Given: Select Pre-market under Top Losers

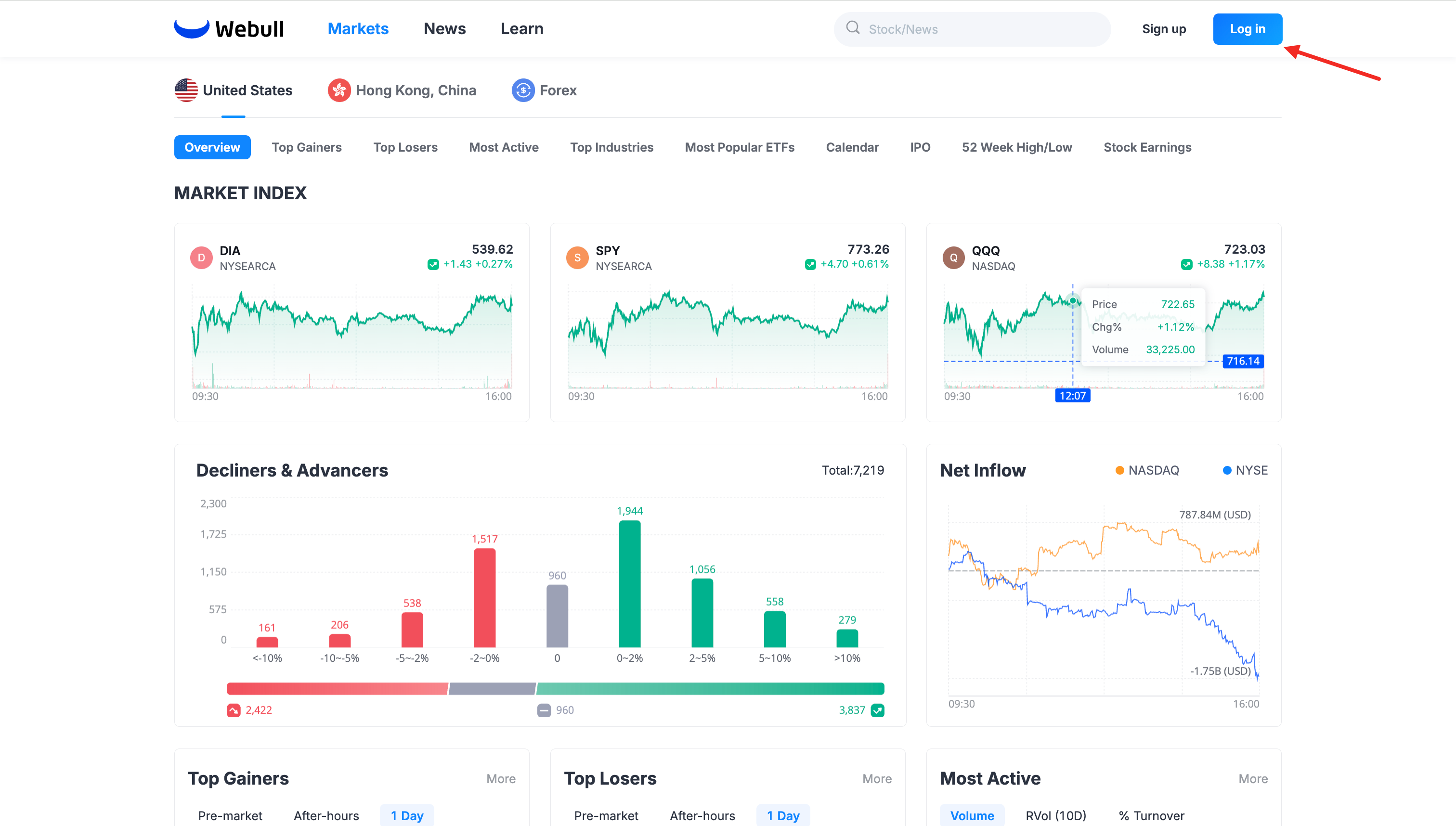Looking at the screenshot, I should pos(606,816).
